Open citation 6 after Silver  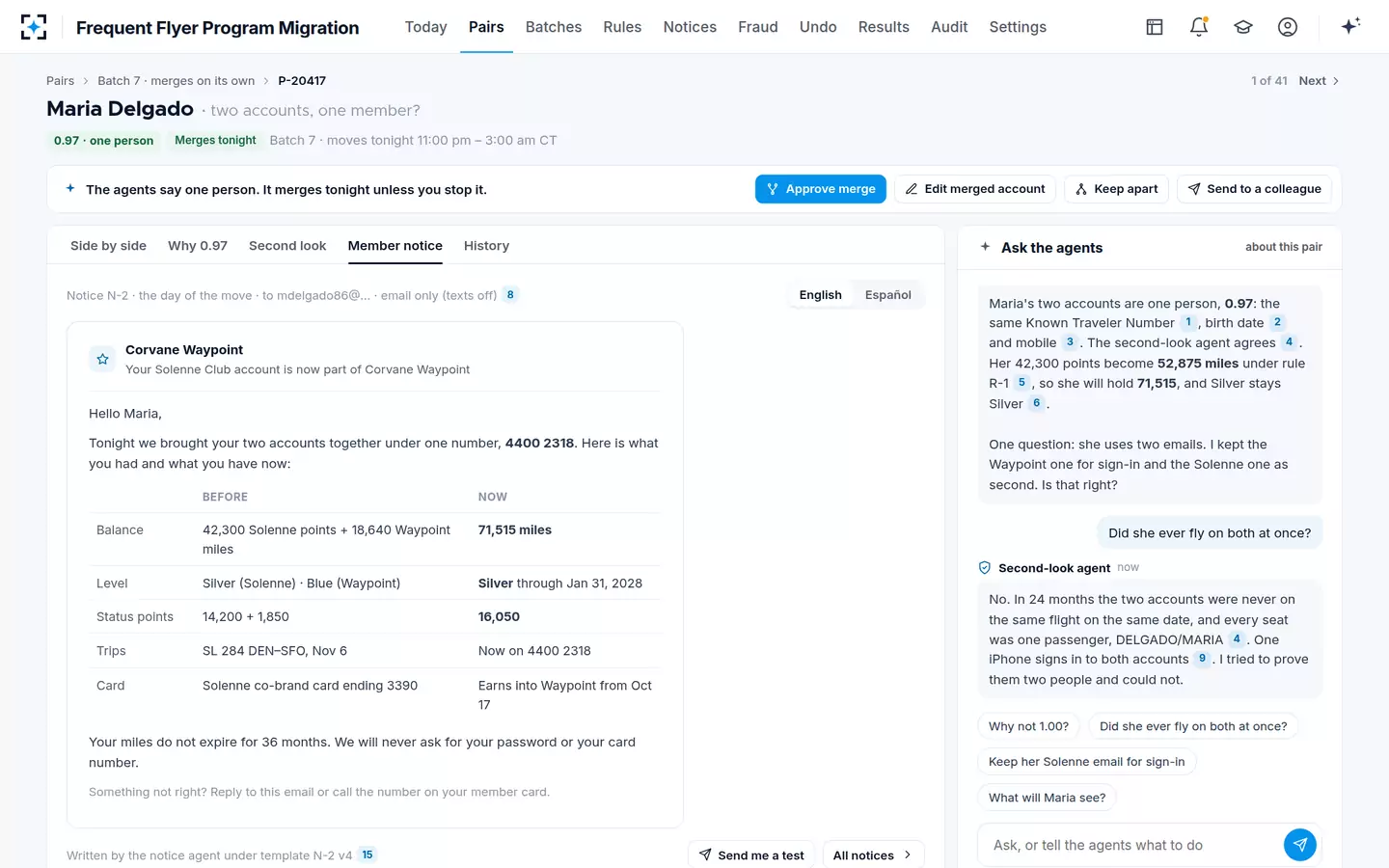[x=1037, y=403]
